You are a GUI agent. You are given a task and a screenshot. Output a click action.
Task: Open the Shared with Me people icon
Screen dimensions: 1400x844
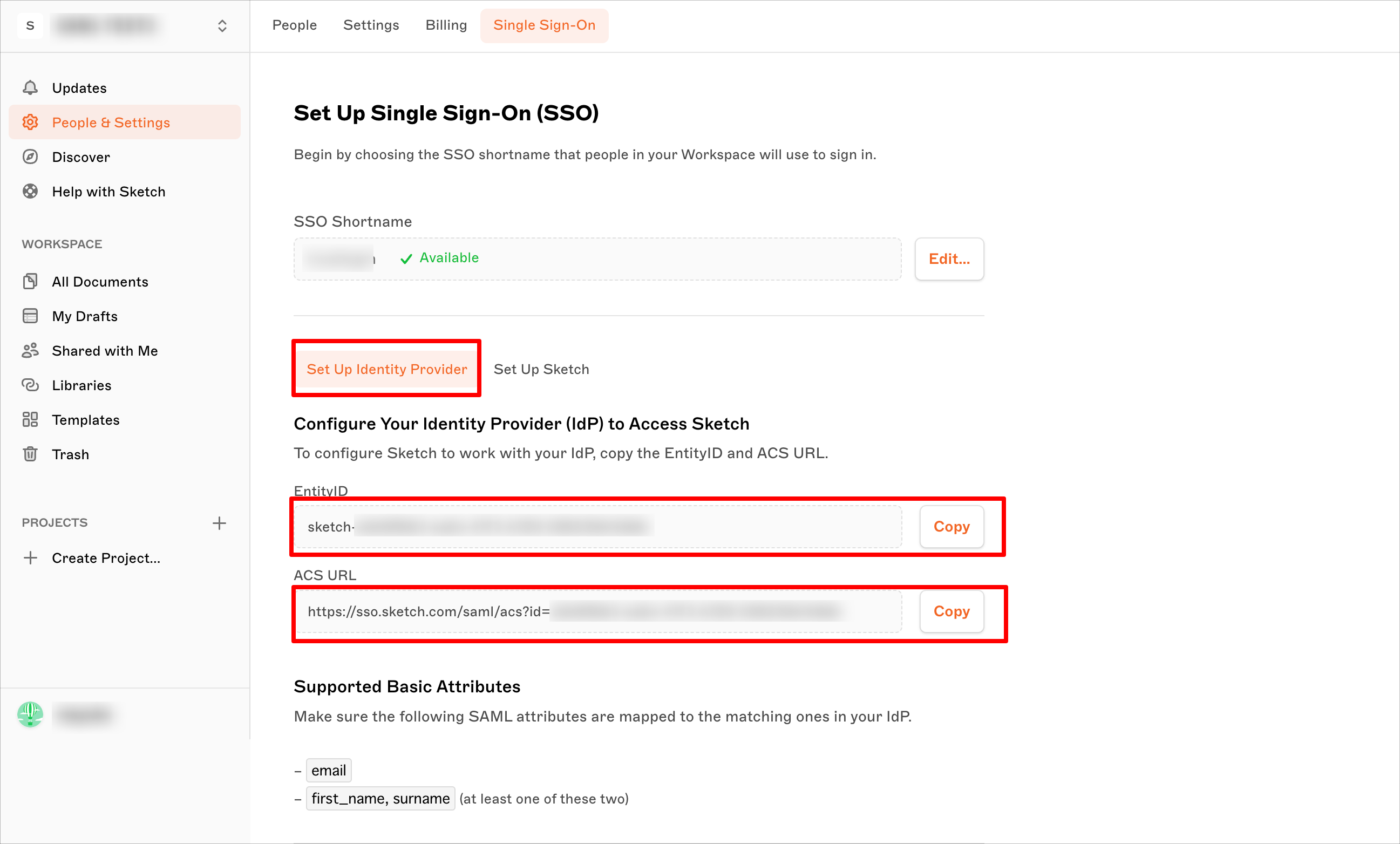pyautogui.click(x=30, y=350)
